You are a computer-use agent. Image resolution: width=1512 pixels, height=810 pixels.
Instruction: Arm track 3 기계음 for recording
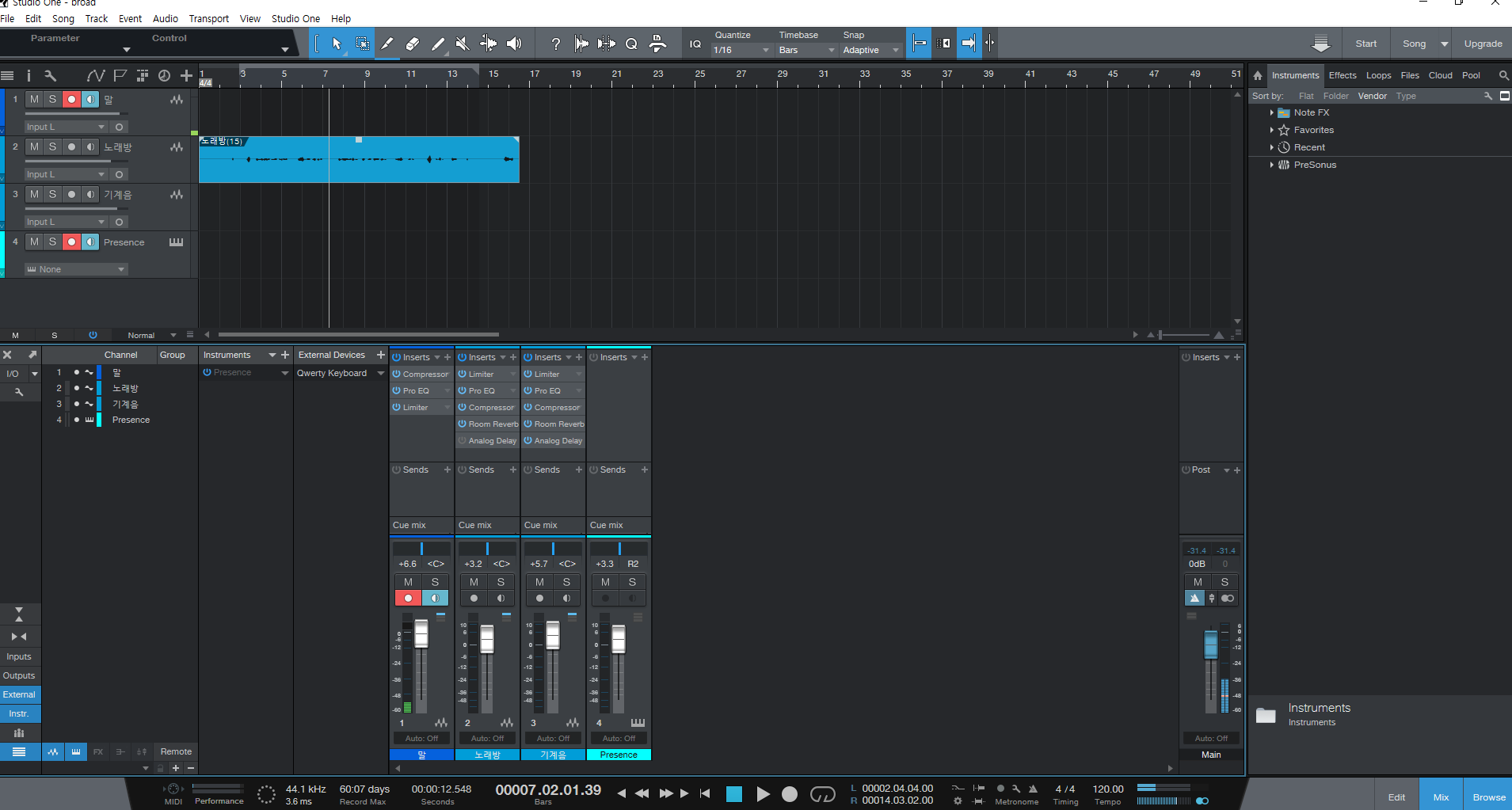(x=71, y=194)
